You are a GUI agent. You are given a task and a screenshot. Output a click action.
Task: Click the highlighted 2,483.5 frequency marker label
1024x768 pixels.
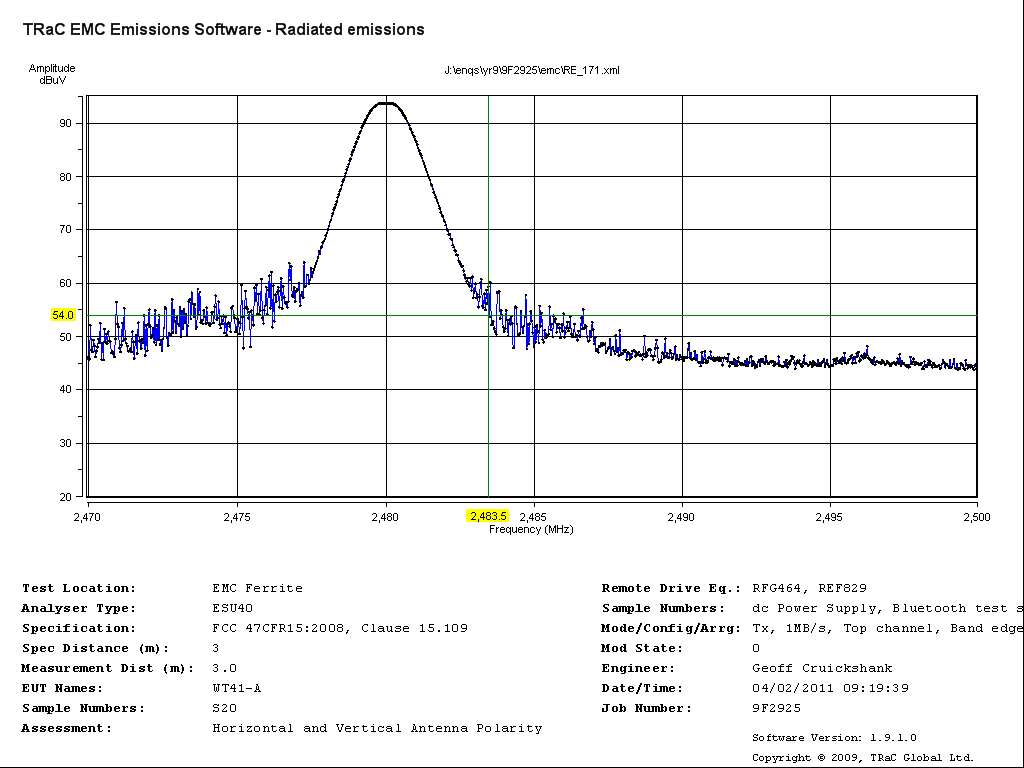point(487,516)
